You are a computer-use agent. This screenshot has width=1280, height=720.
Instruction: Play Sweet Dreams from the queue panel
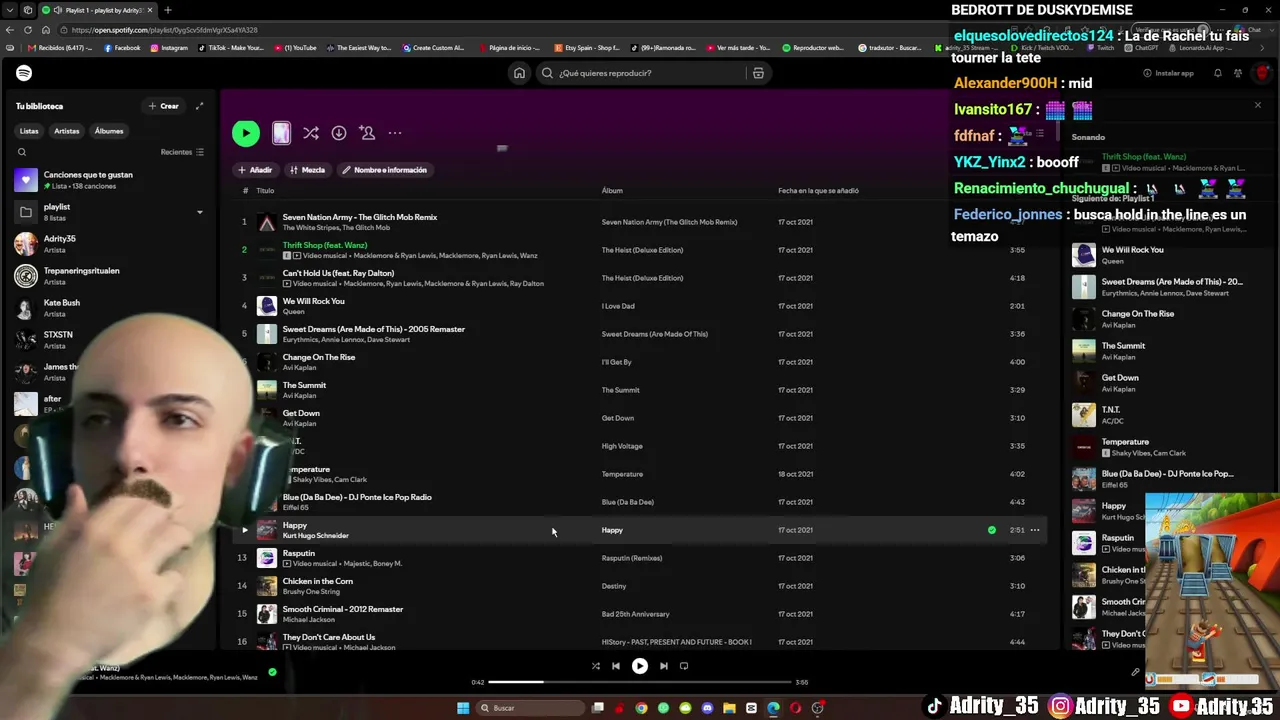1084,287
